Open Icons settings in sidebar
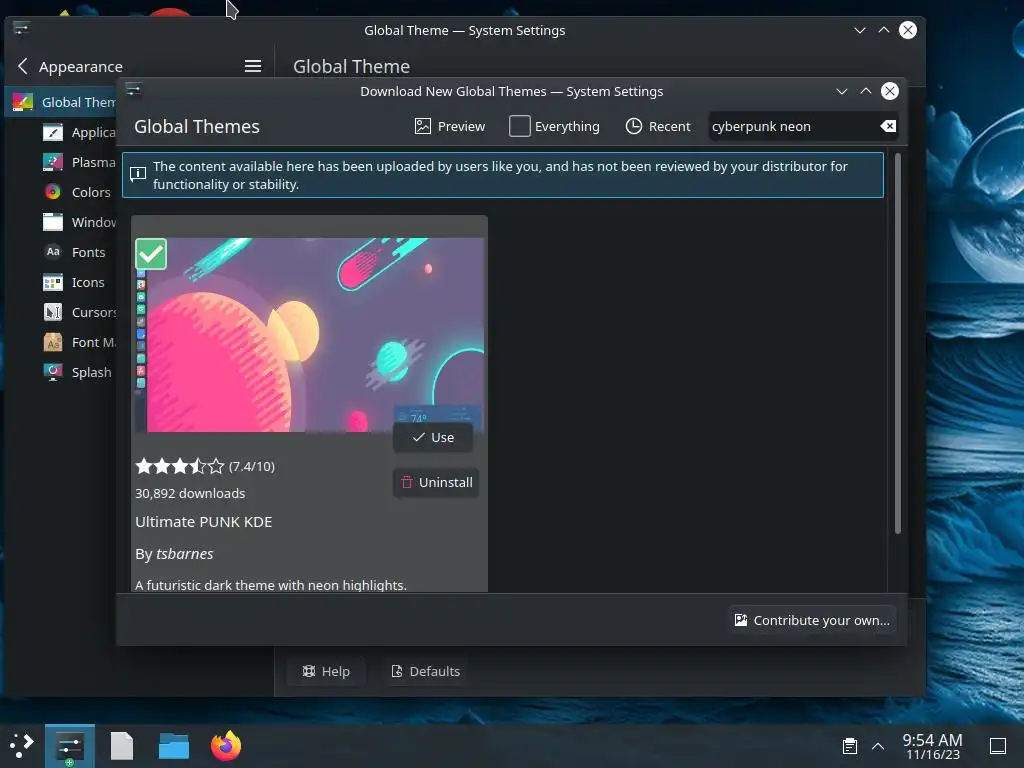 (77, 282)
